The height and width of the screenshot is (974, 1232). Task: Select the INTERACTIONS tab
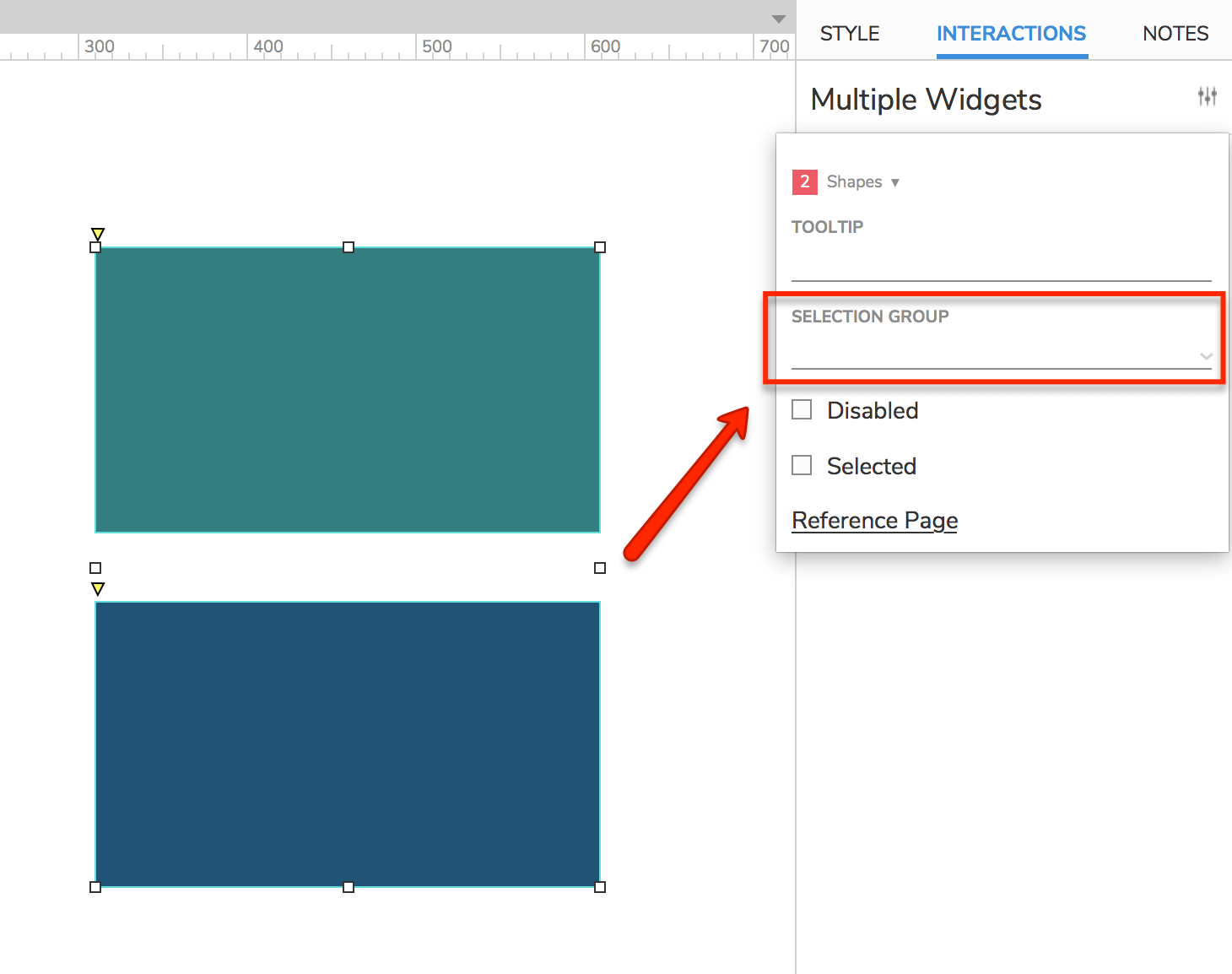point(1011,34)
